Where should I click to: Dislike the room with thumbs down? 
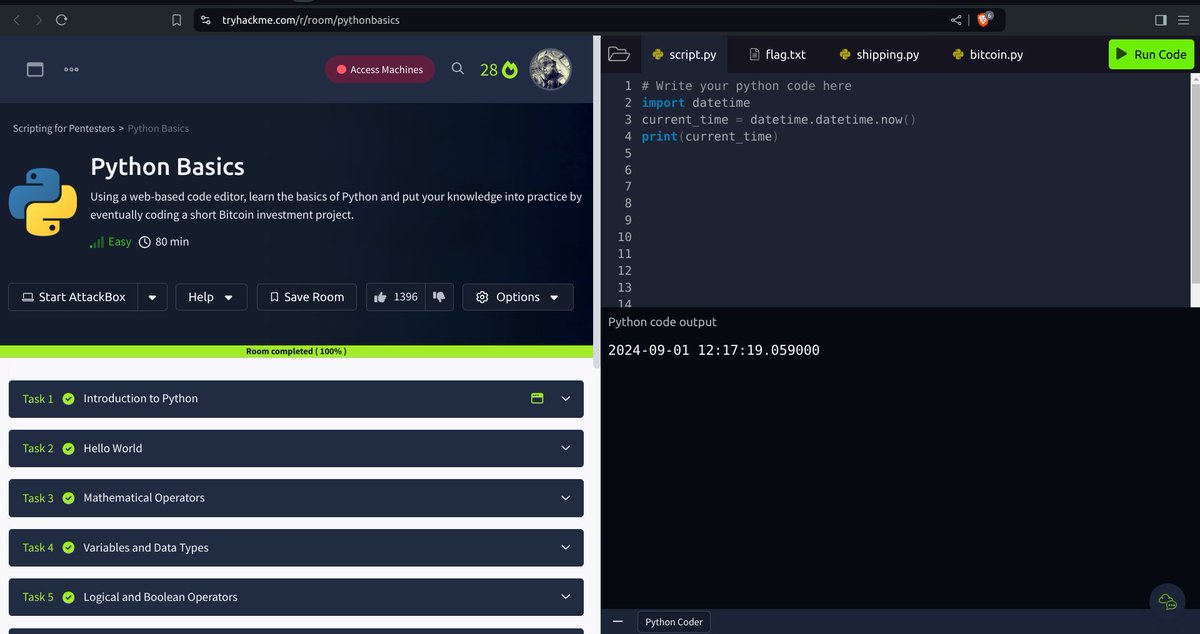[x=439, y=297]
